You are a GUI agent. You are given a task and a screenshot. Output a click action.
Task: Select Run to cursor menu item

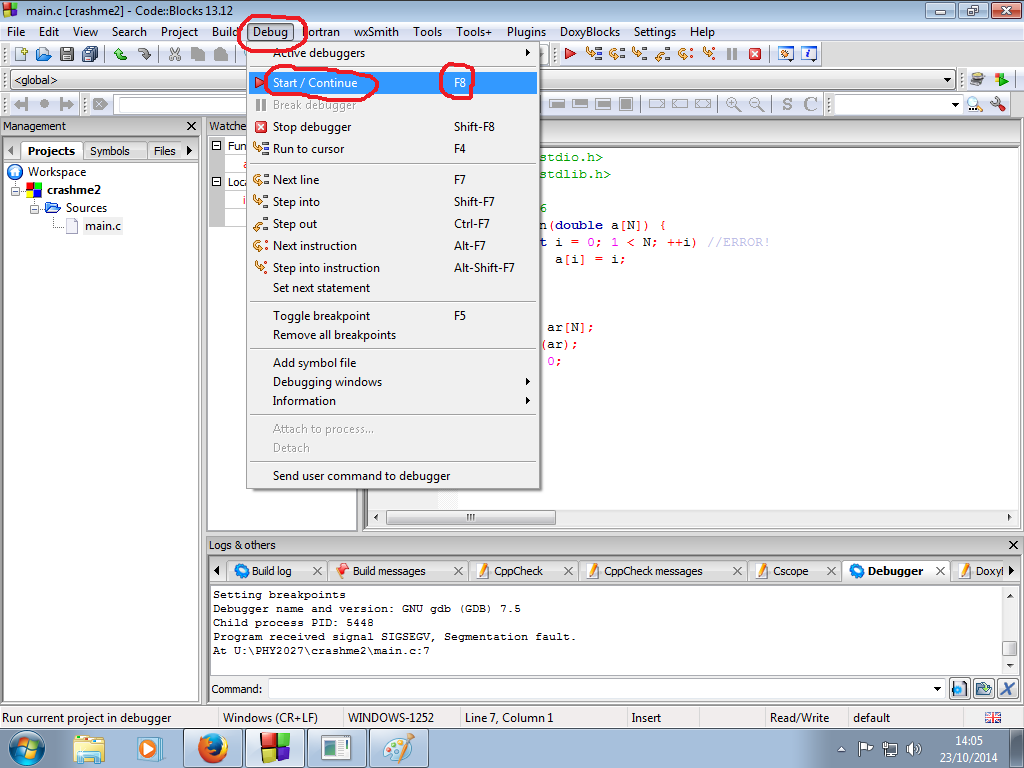[393, 149]
